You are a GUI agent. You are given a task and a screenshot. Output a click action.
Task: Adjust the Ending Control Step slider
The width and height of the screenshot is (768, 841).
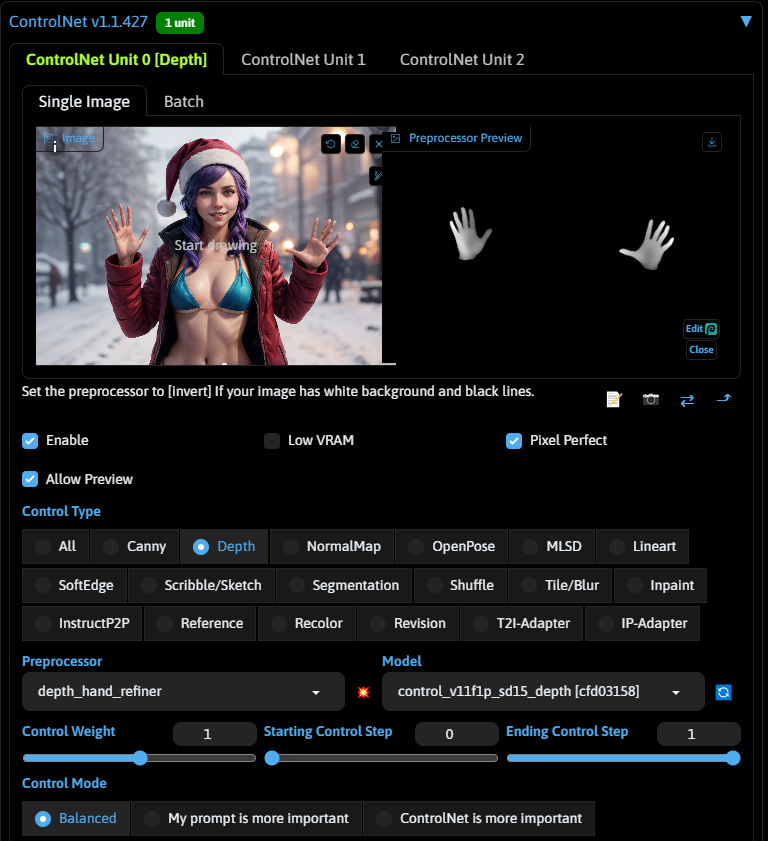point(623,758)
